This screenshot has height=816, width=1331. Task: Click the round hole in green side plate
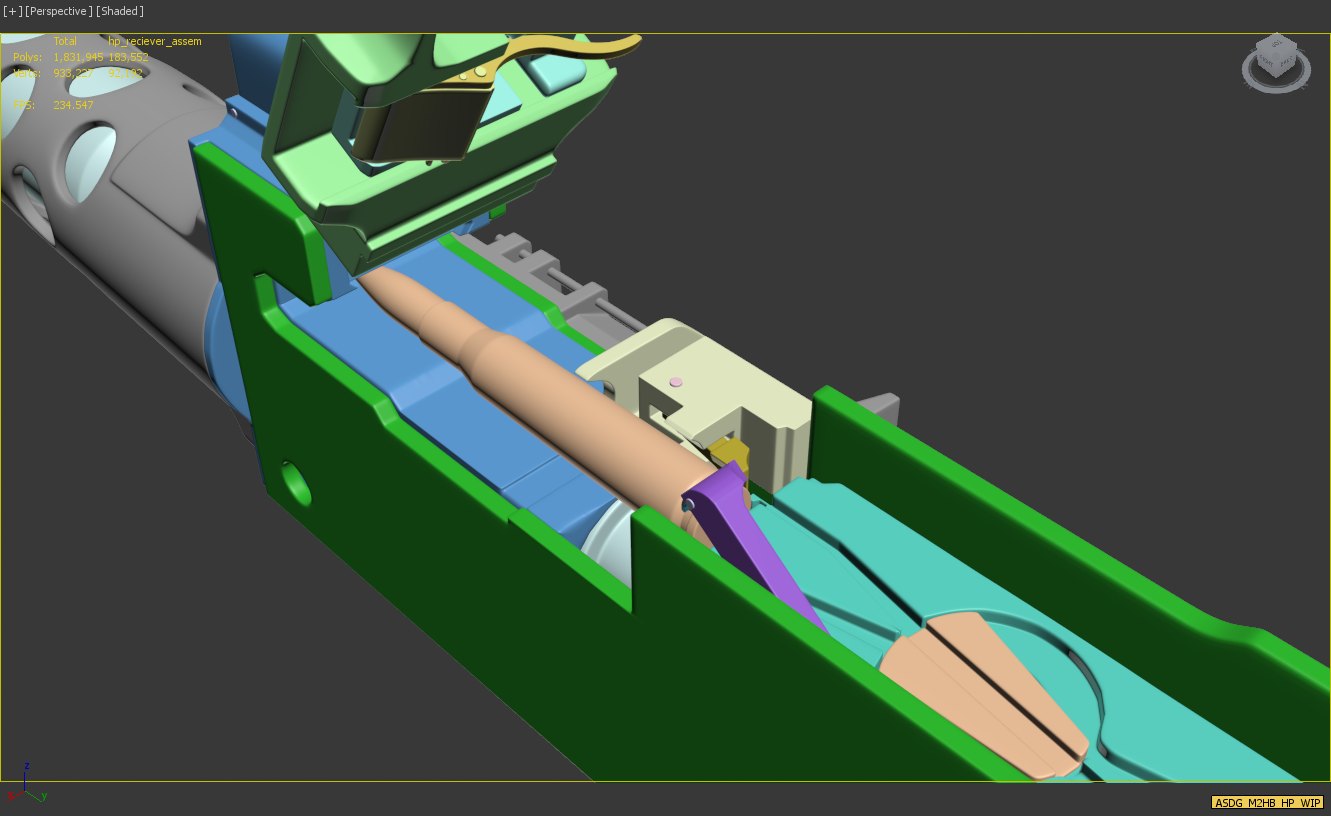click(297, 485)
